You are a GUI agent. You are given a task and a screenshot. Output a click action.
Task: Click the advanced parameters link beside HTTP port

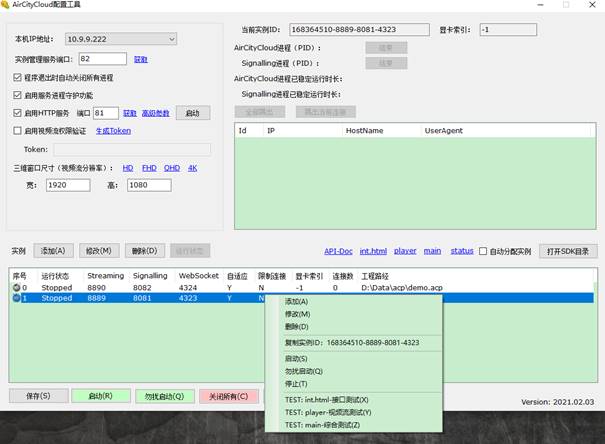pyautogui.click(x=155, y=113)
